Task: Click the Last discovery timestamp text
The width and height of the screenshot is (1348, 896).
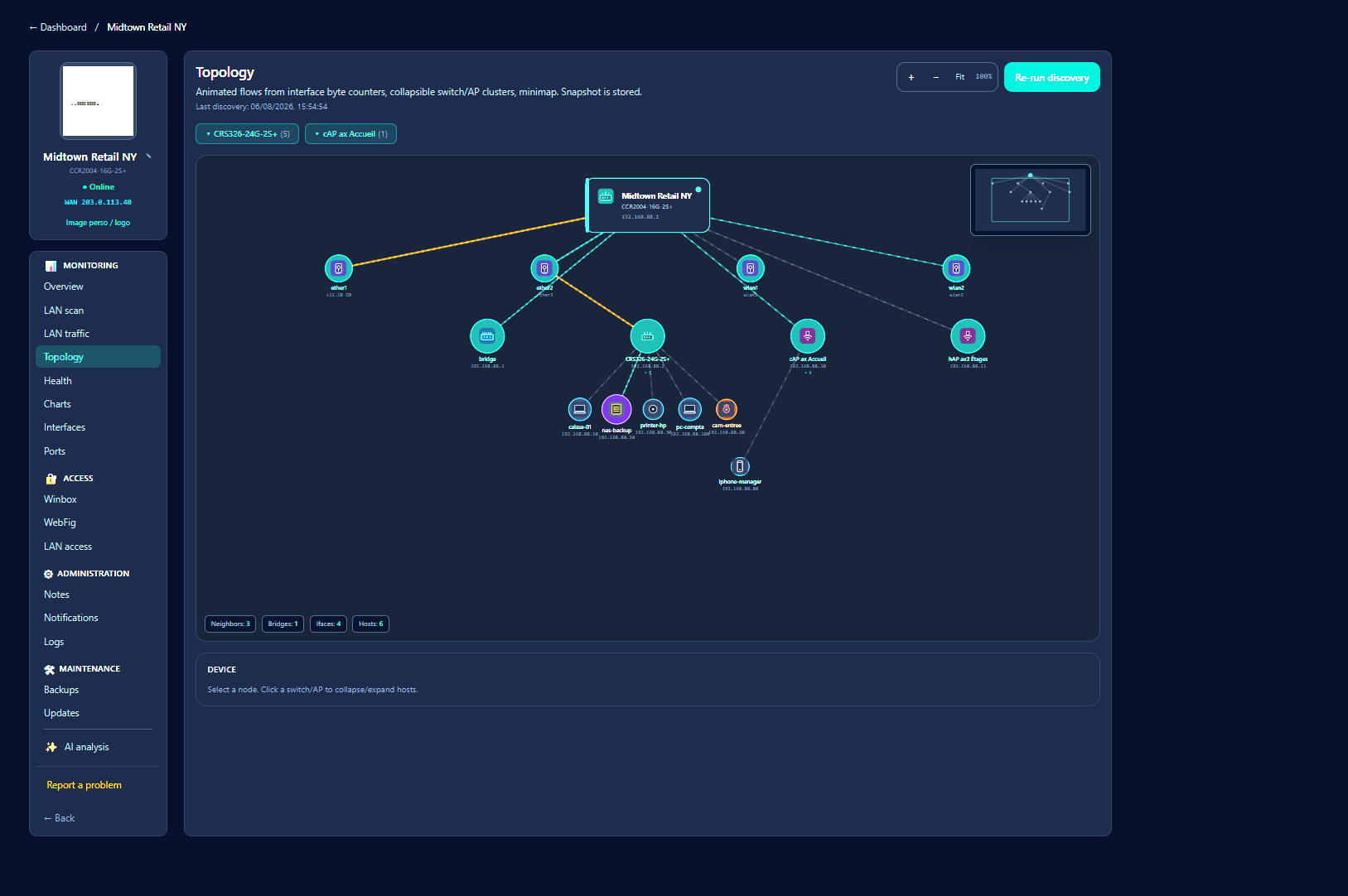Action: coord(262,107)
